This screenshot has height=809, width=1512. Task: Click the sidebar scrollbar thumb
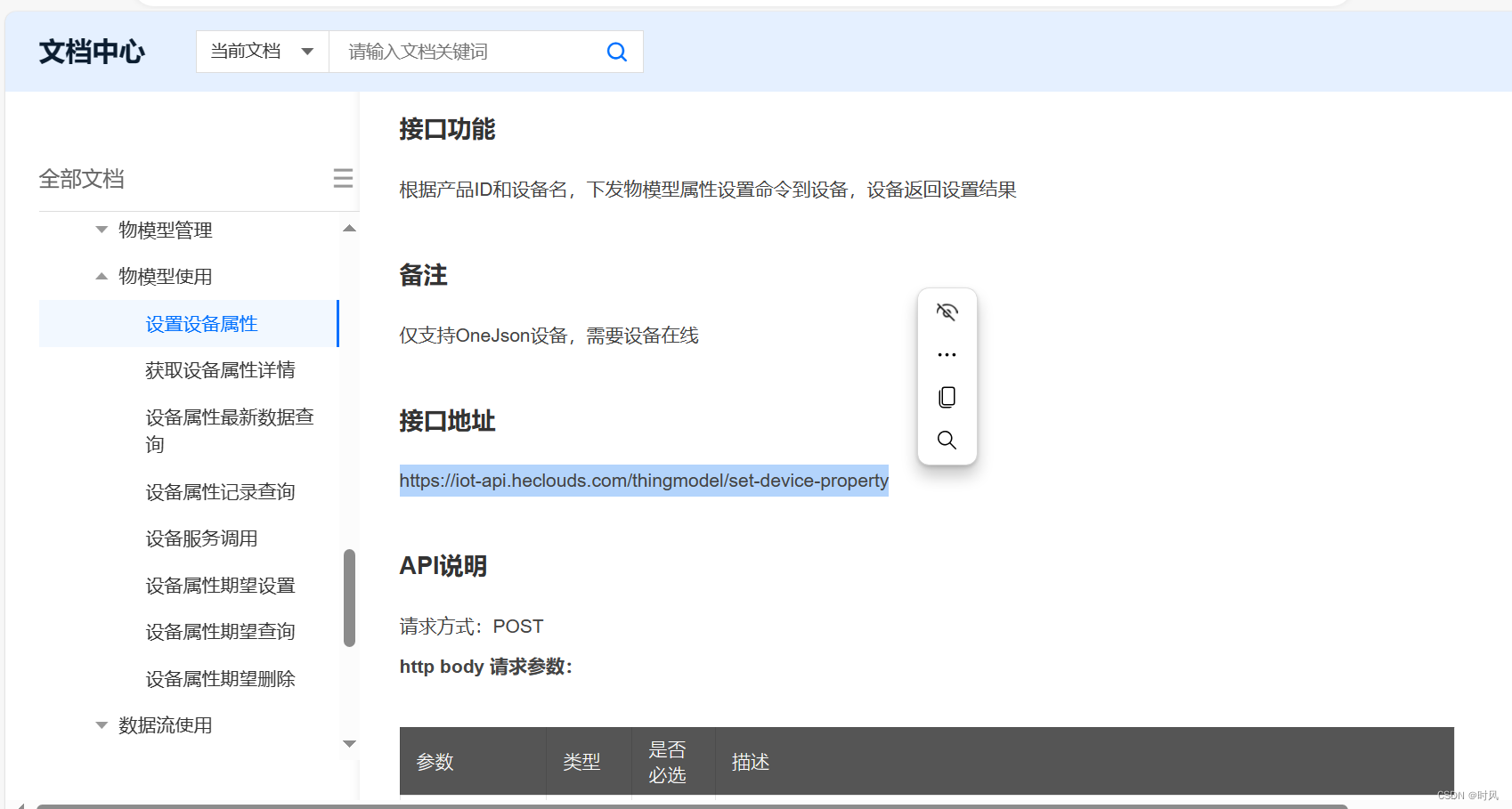pos(349,596)
